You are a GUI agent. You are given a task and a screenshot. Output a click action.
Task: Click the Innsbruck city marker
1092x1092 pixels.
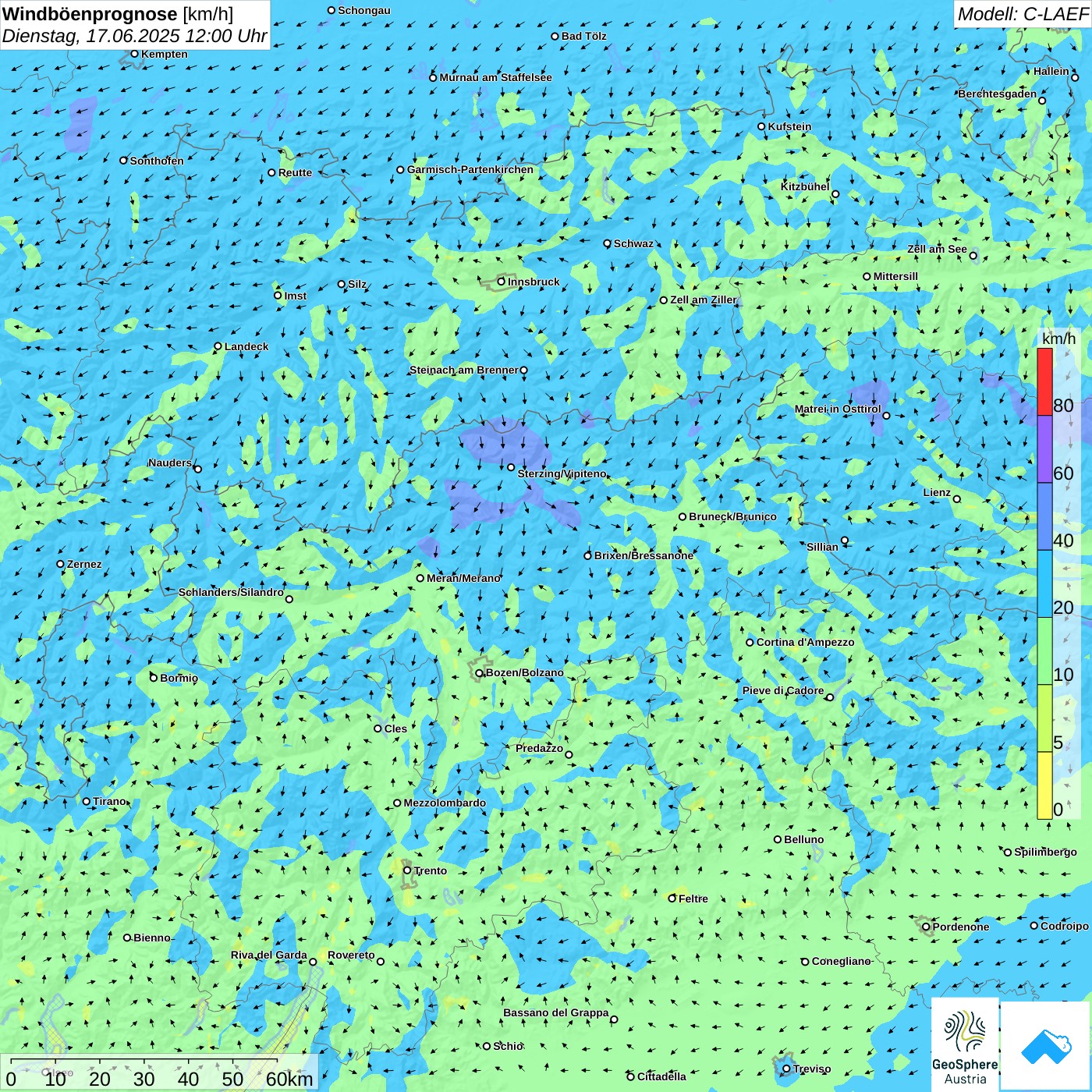click(x=502, y=282)
